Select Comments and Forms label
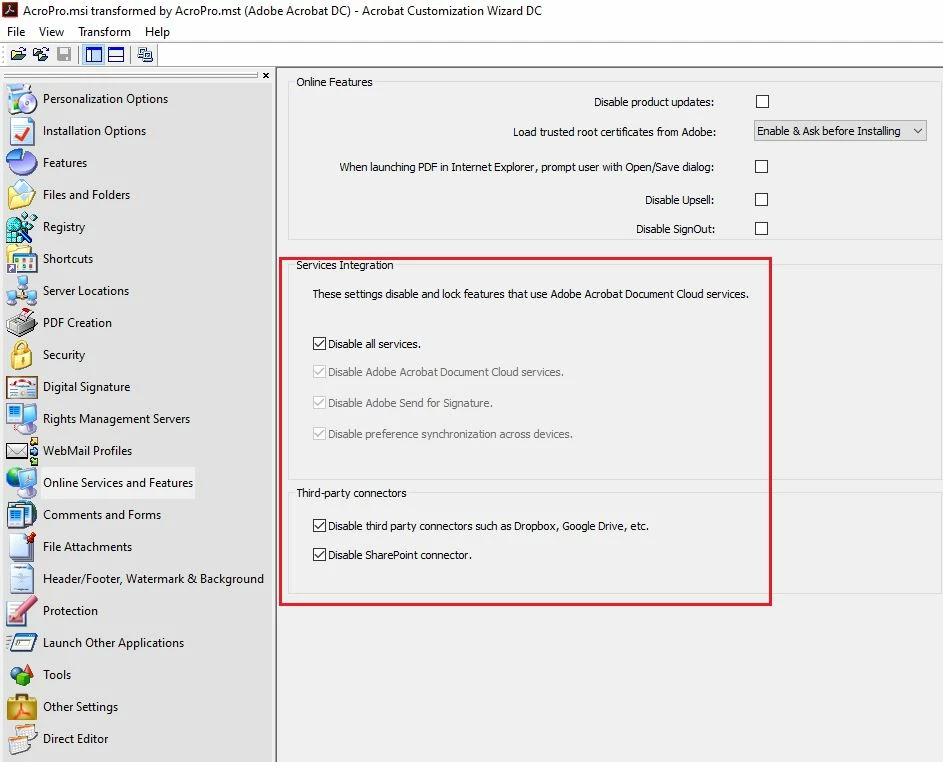The image size is (943, 762). coord(102,515)
